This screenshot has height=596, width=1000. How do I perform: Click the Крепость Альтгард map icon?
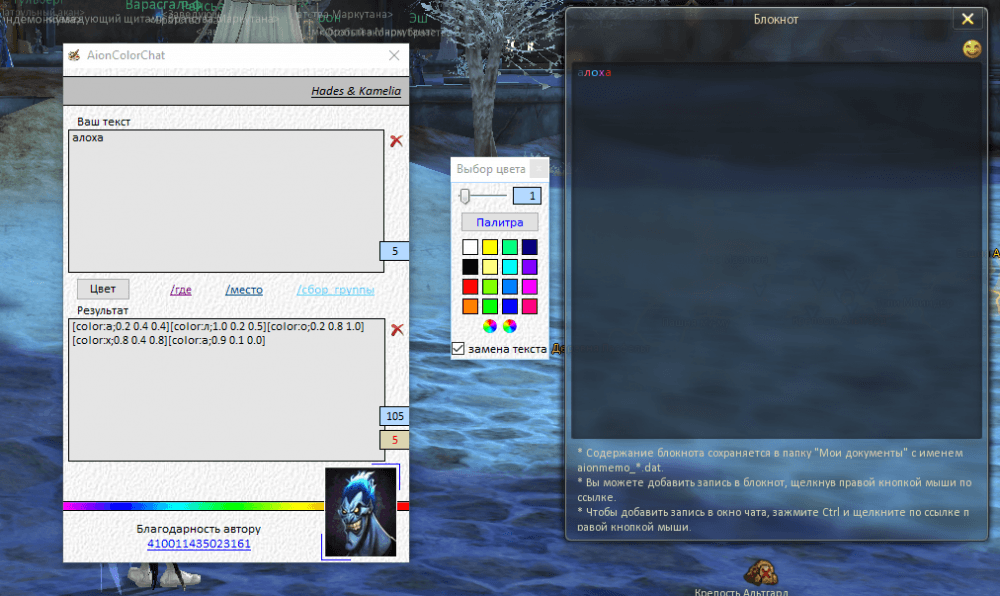[x=762, y=572]
